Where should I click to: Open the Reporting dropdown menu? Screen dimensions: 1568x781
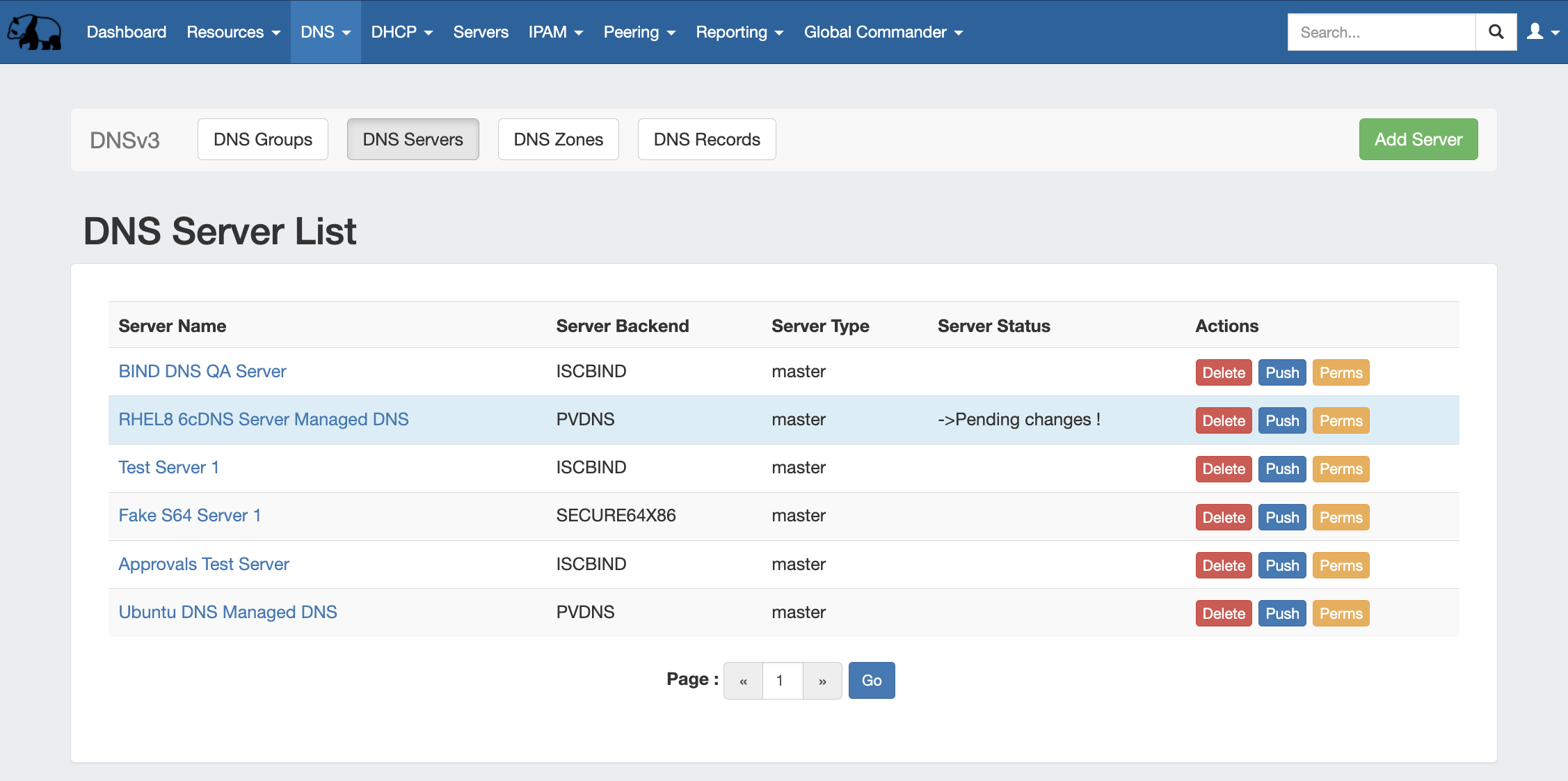(x=739, y=32)
